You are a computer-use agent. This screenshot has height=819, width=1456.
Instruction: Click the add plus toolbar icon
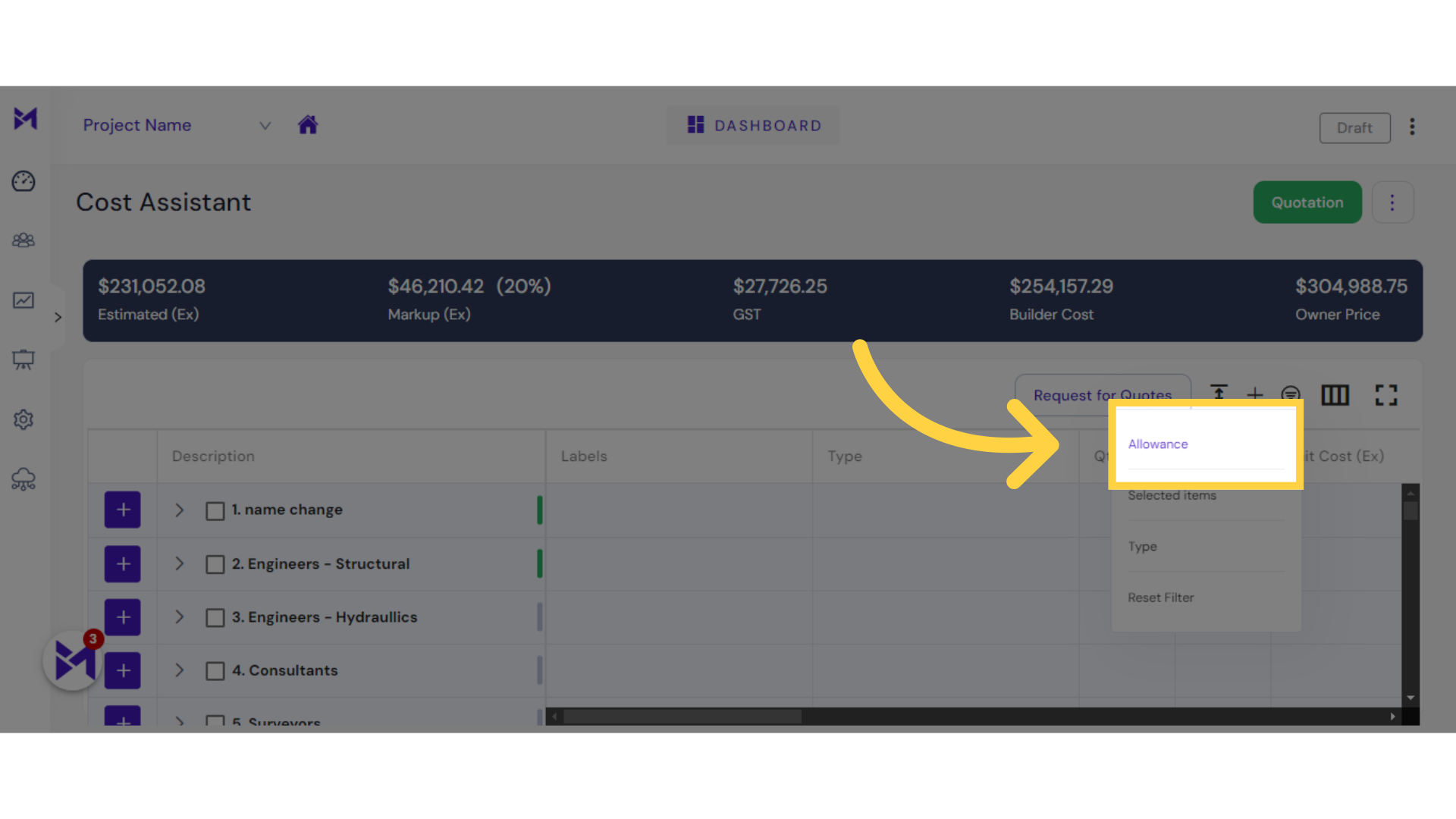pos(1255,394)
